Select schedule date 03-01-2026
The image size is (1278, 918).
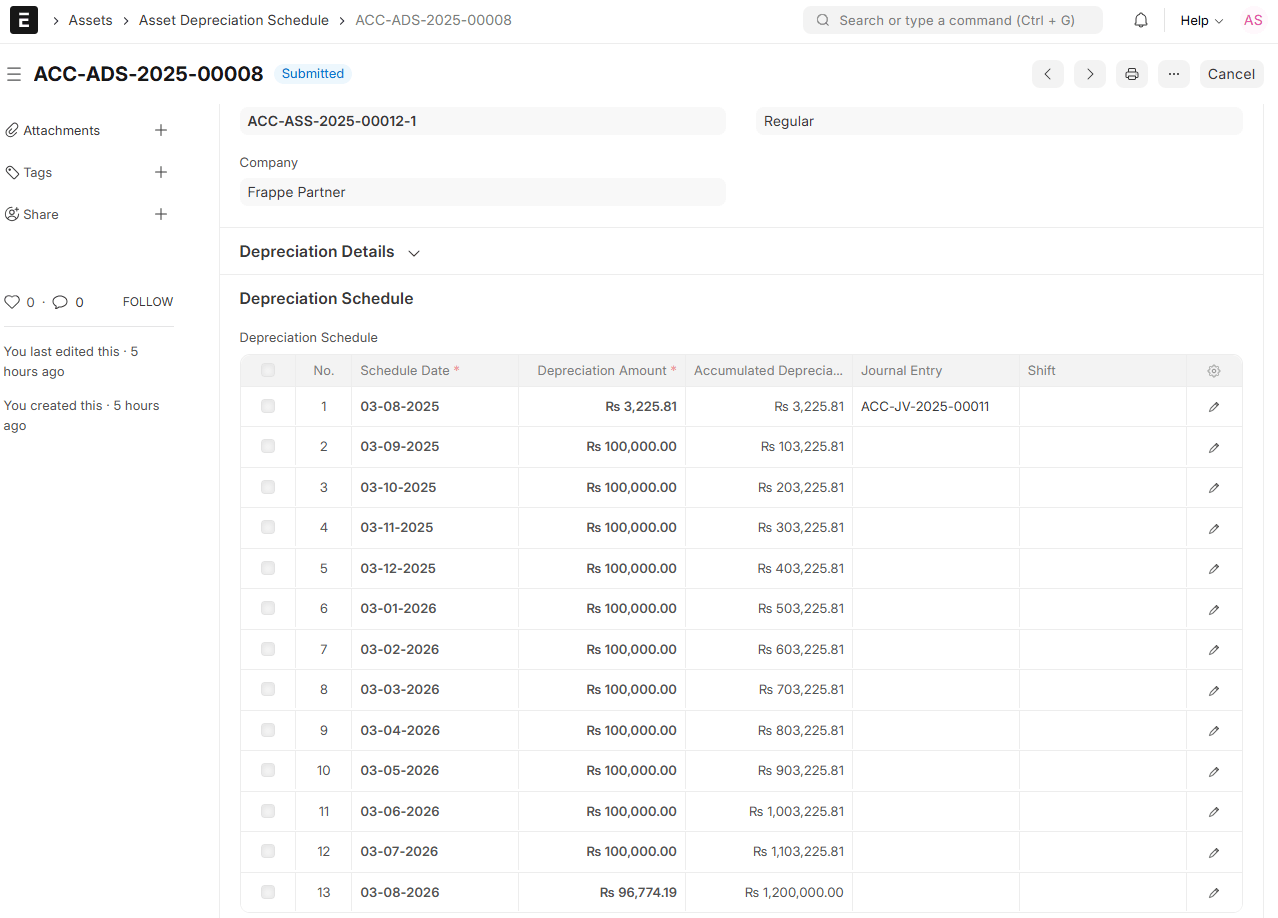[x=399, y=609]
